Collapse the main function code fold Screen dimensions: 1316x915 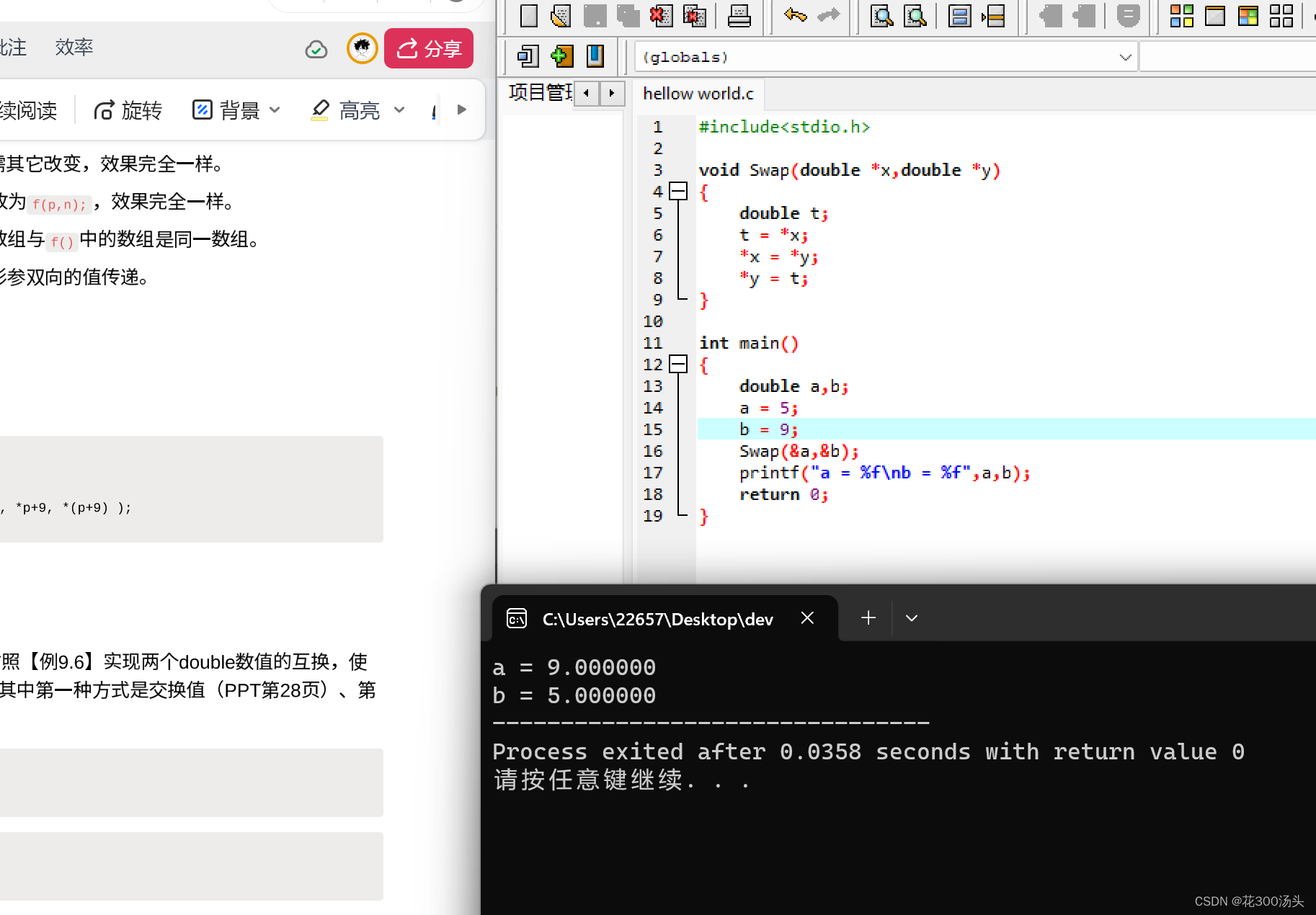tap(677, 365)
